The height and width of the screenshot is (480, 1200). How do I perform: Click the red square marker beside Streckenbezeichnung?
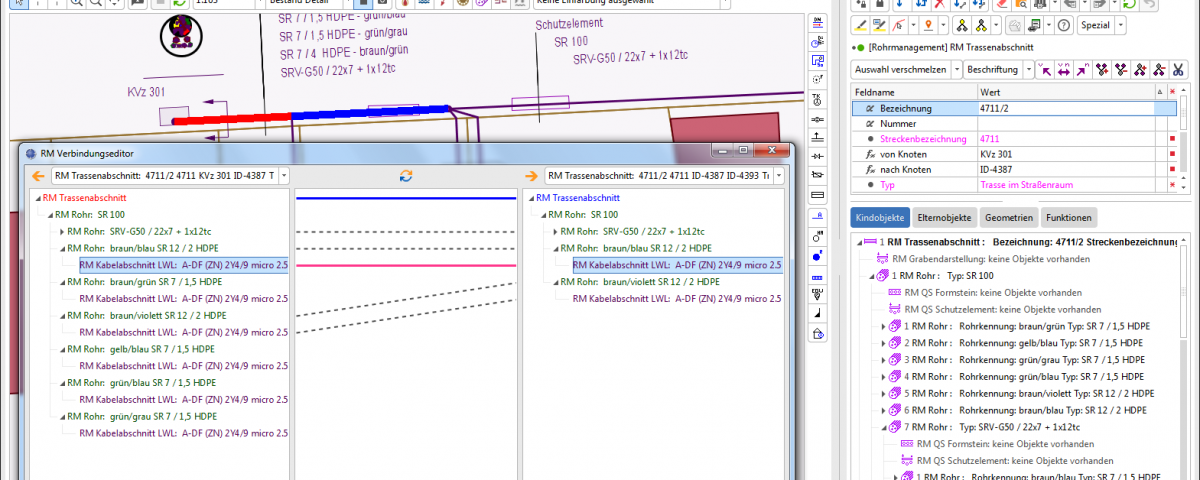(x=1171, y=138)
